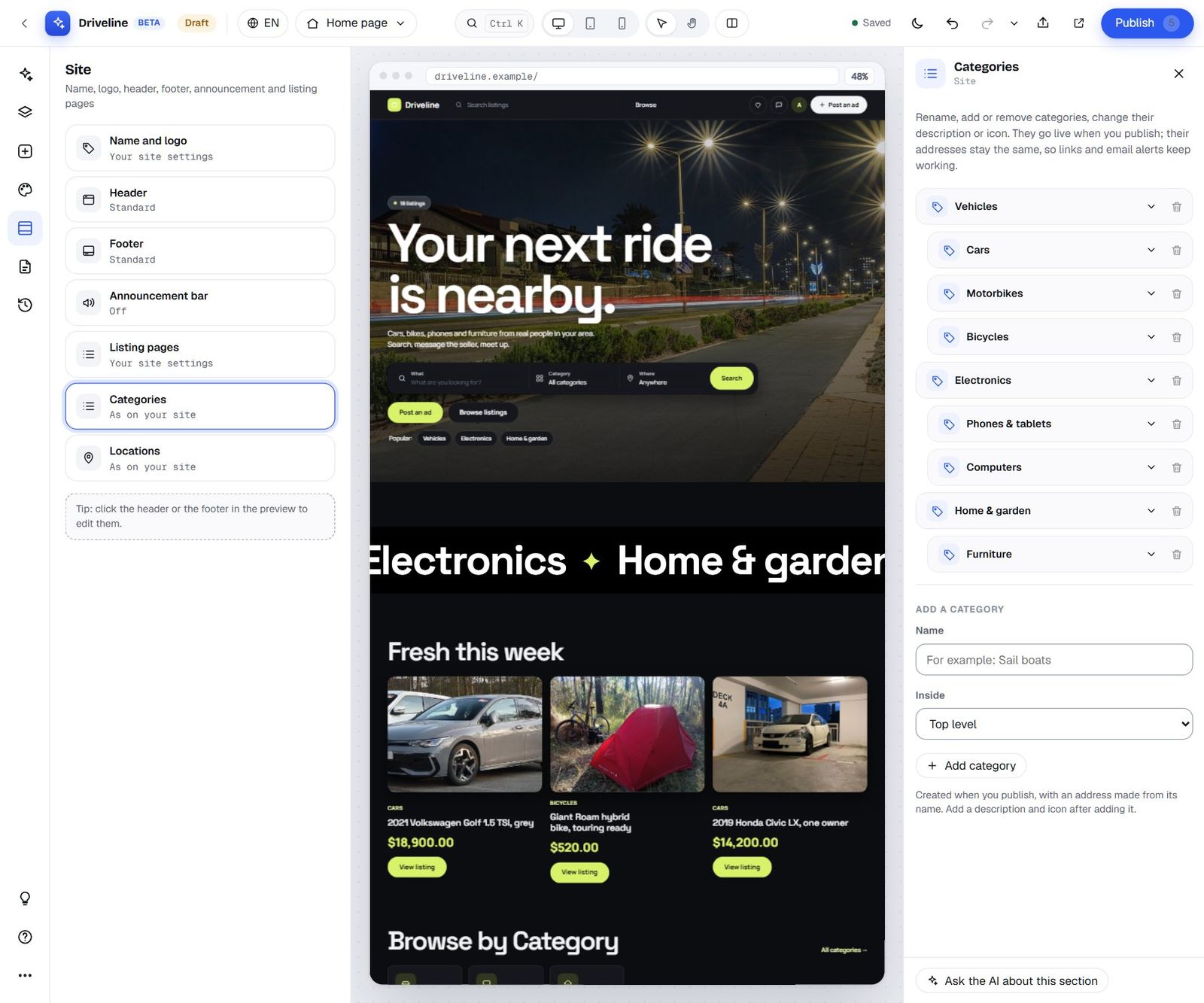The image size is (1204, 1003).
Task: Open Announcement bar settings
Action: click(200, 302)
